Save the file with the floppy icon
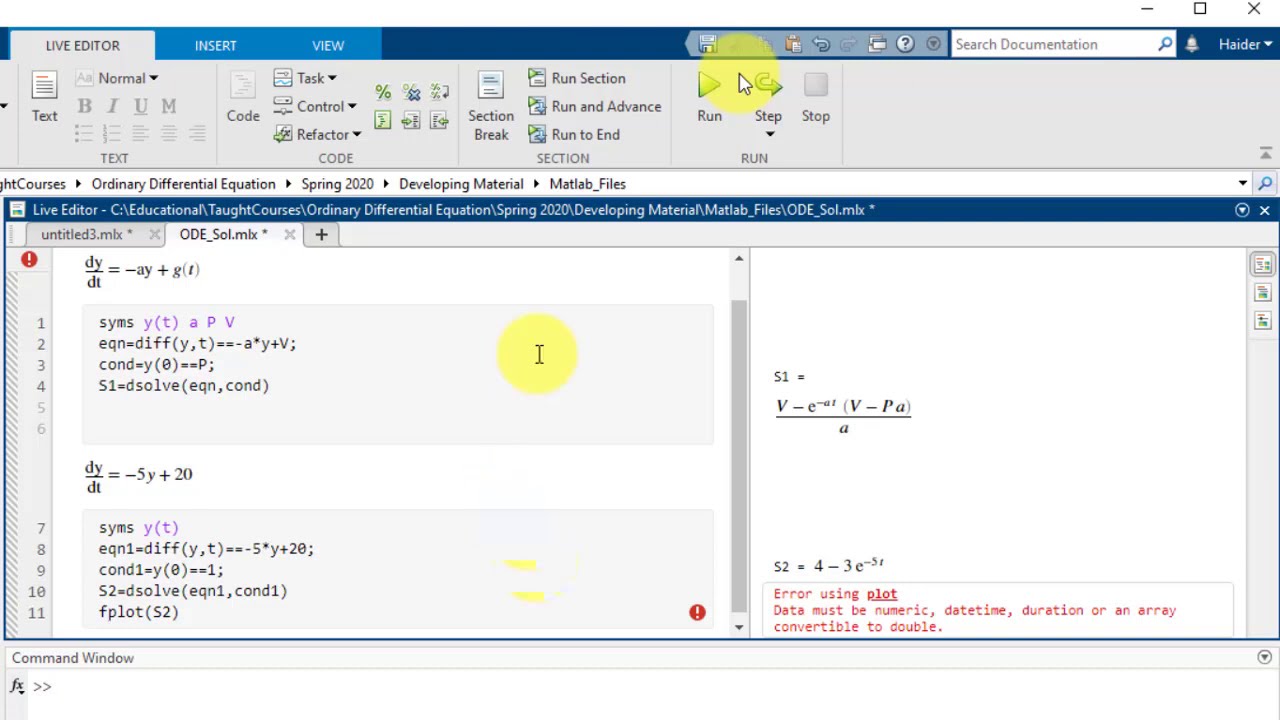The image size is (1280, 720). click(707, 44)
